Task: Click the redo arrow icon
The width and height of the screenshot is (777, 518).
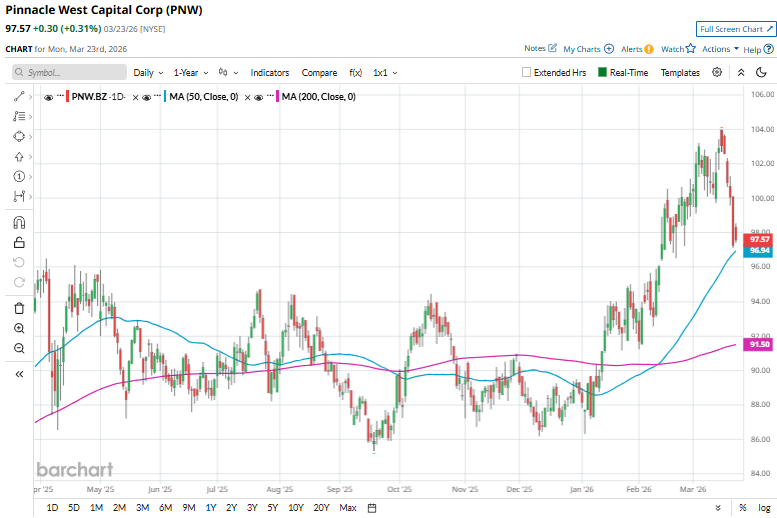Action: [19, 282]
